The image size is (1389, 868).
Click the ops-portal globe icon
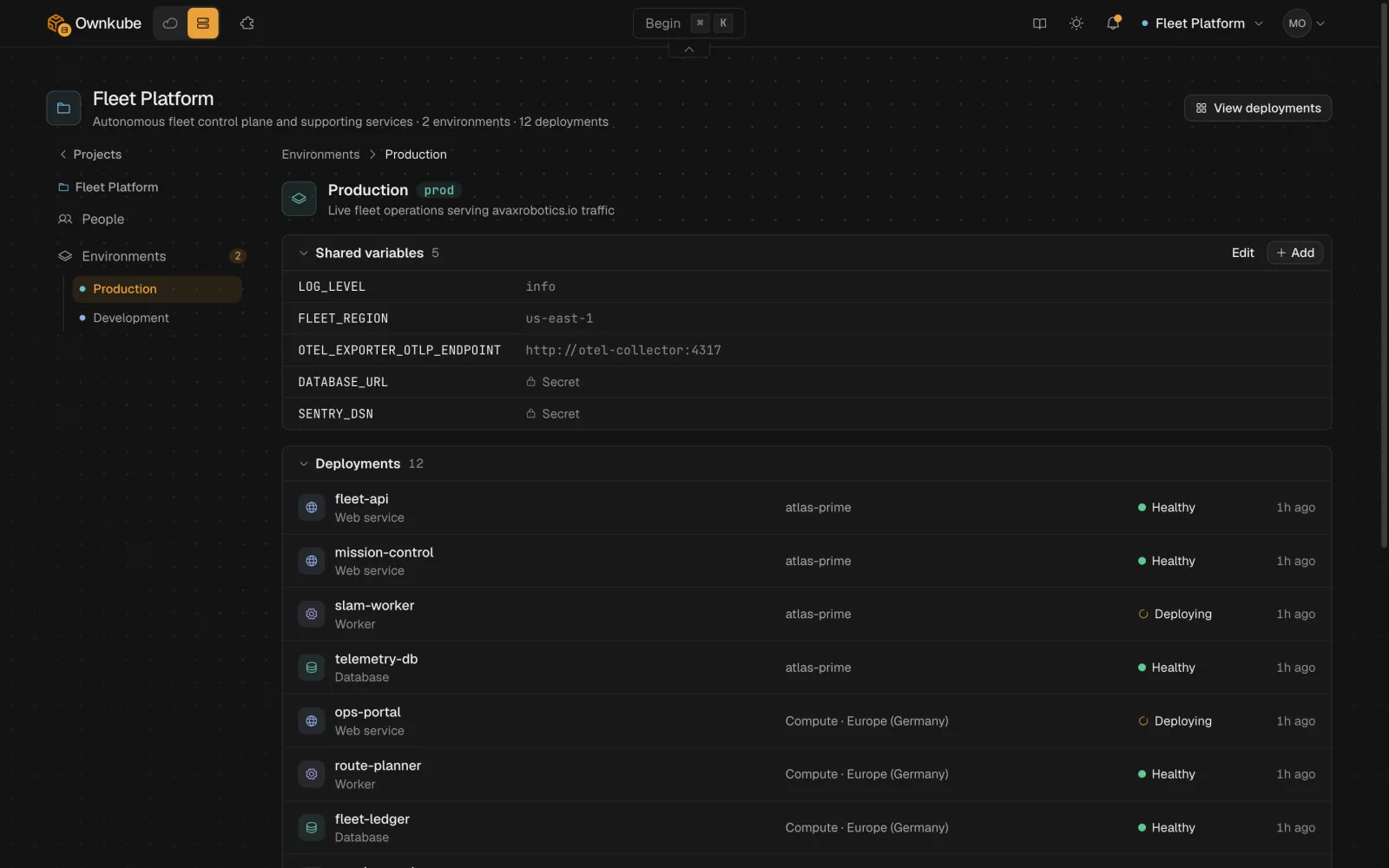[x=312, y=721]
